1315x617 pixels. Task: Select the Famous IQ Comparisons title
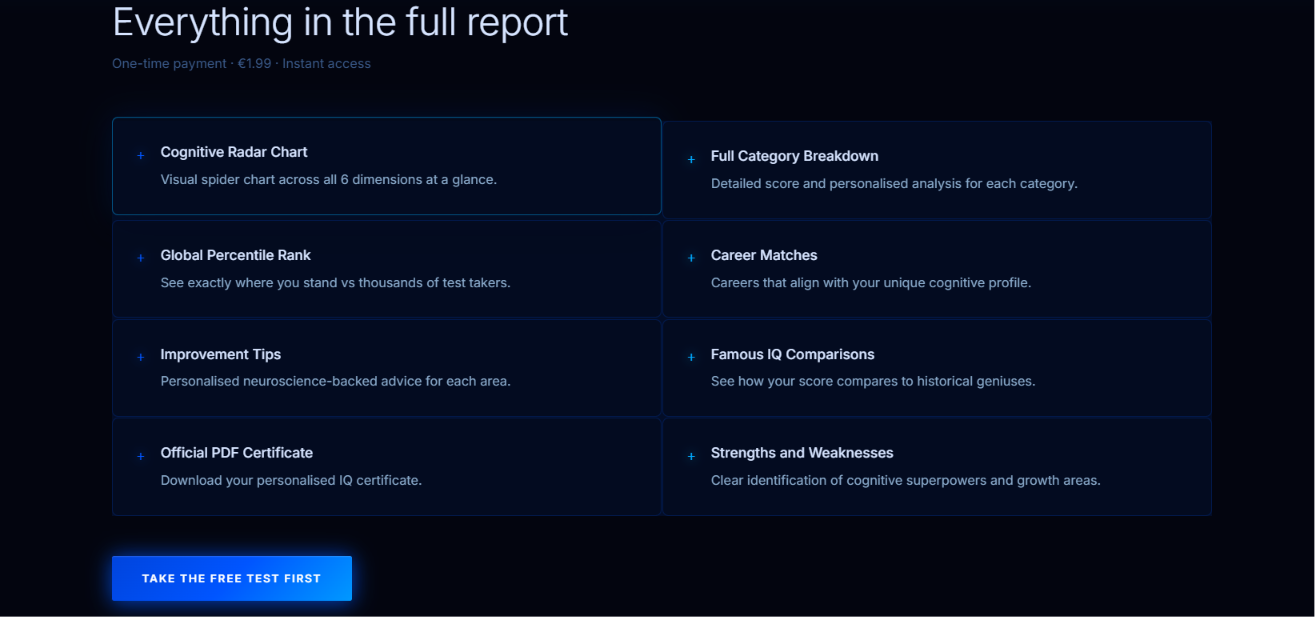pos(793,354)
